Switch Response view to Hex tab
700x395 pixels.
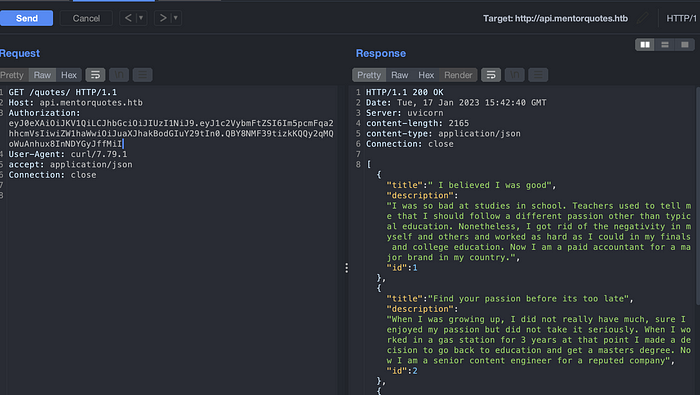(426, 75)
